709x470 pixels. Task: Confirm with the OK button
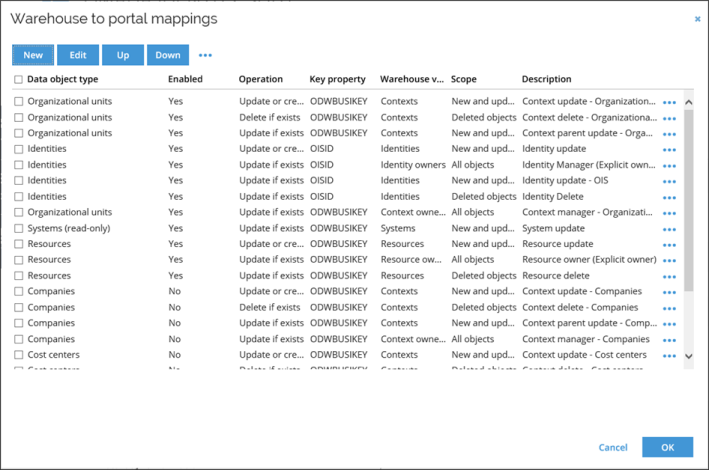point(667,447)
